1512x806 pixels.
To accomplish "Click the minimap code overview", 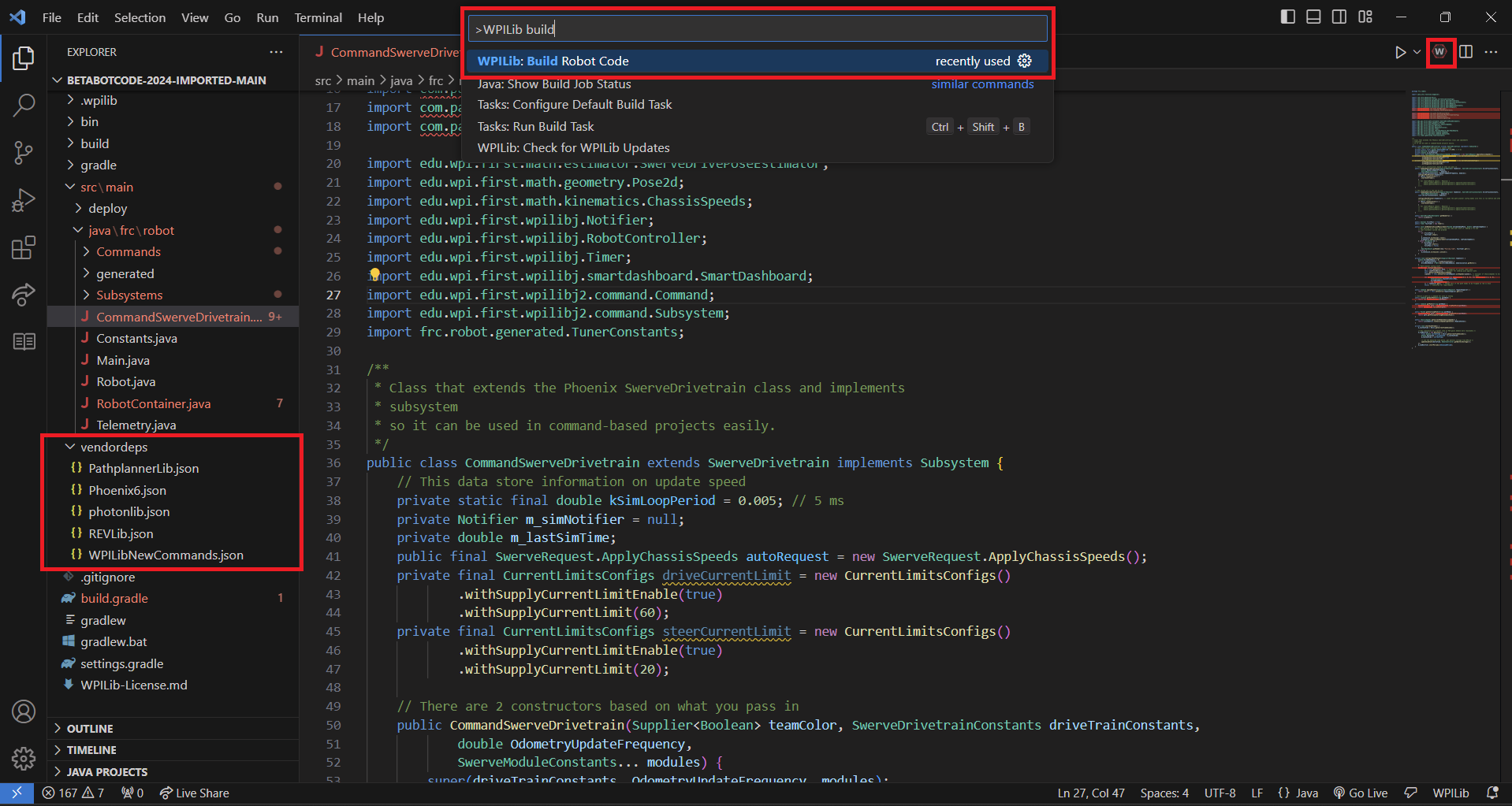I will [x=1455, y=221].
